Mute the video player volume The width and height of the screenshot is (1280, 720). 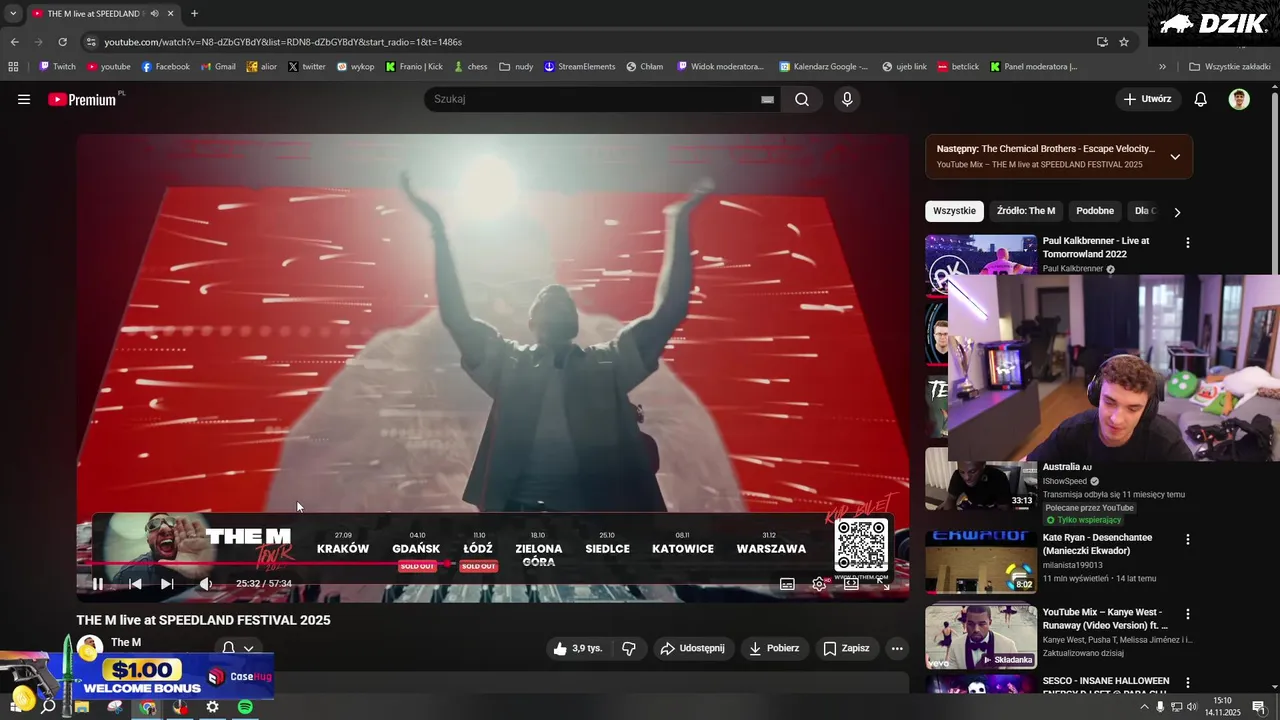pos(205,584)
